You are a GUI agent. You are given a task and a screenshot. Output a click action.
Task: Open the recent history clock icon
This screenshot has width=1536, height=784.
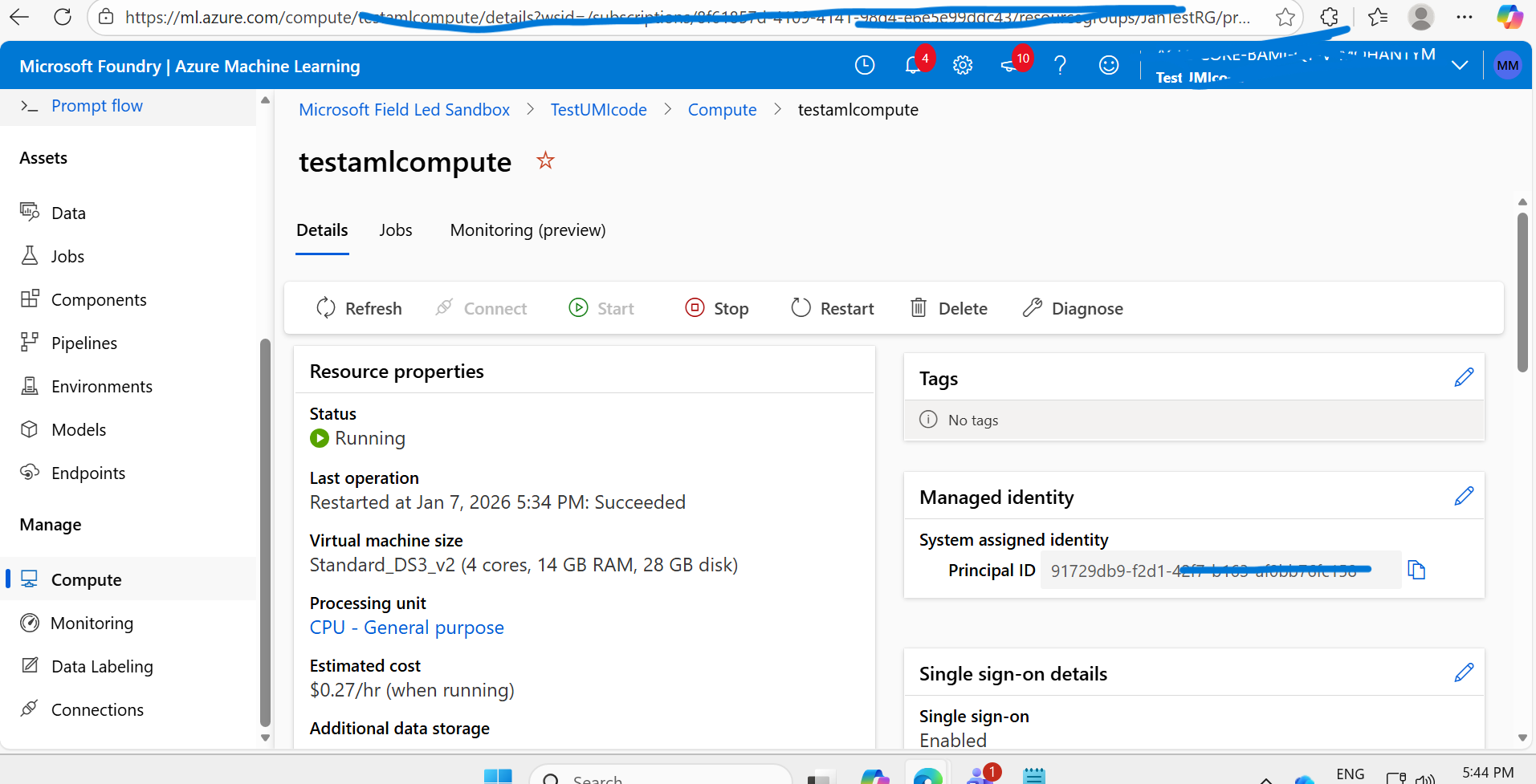[x=865, y=66]
